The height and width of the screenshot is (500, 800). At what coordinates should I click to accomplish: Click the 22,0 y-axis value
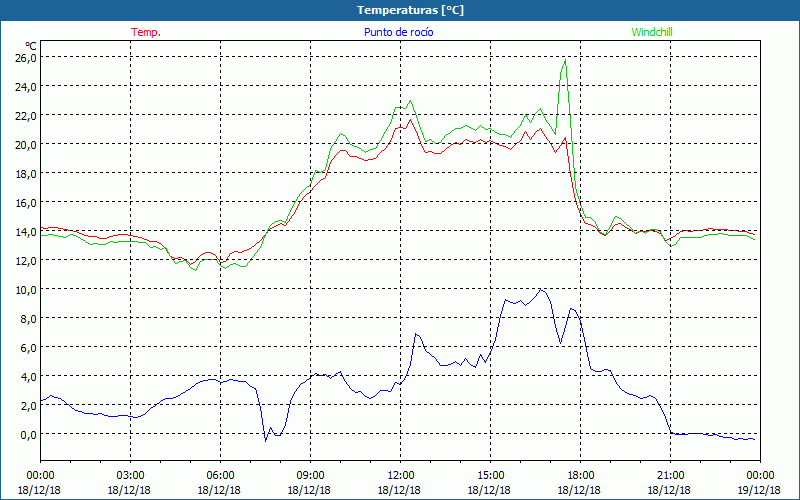click(x=26, y=116)
